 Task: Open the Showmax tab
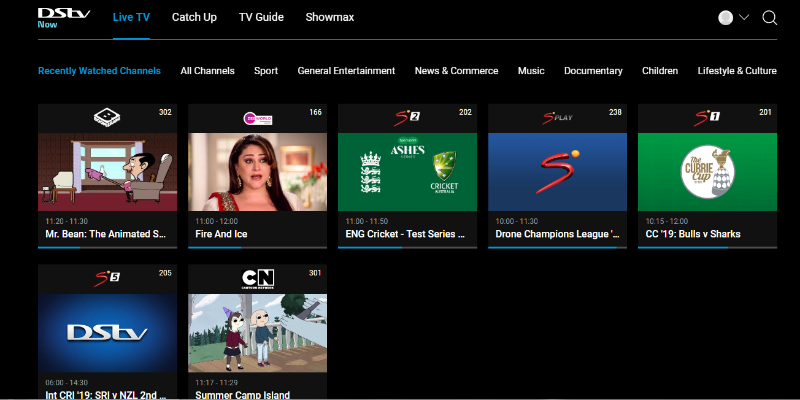coord(330,17)
